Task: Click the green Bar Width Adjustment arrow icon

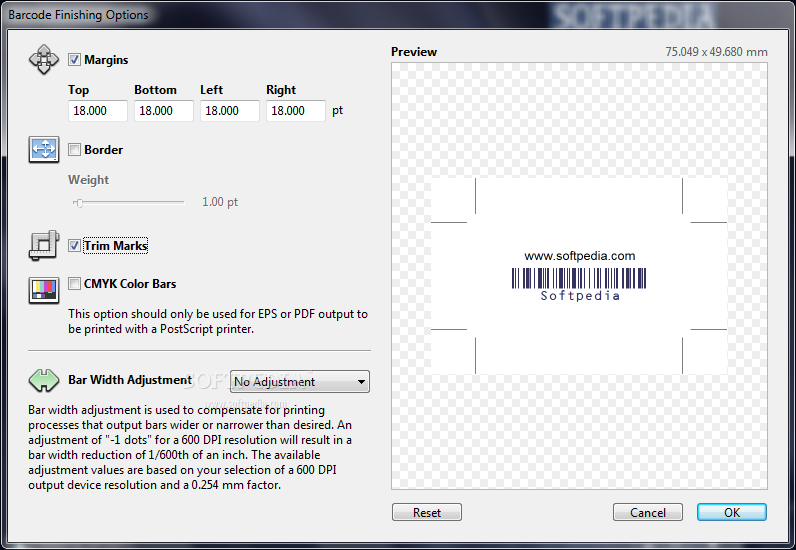Action: [x=44, y=380]
